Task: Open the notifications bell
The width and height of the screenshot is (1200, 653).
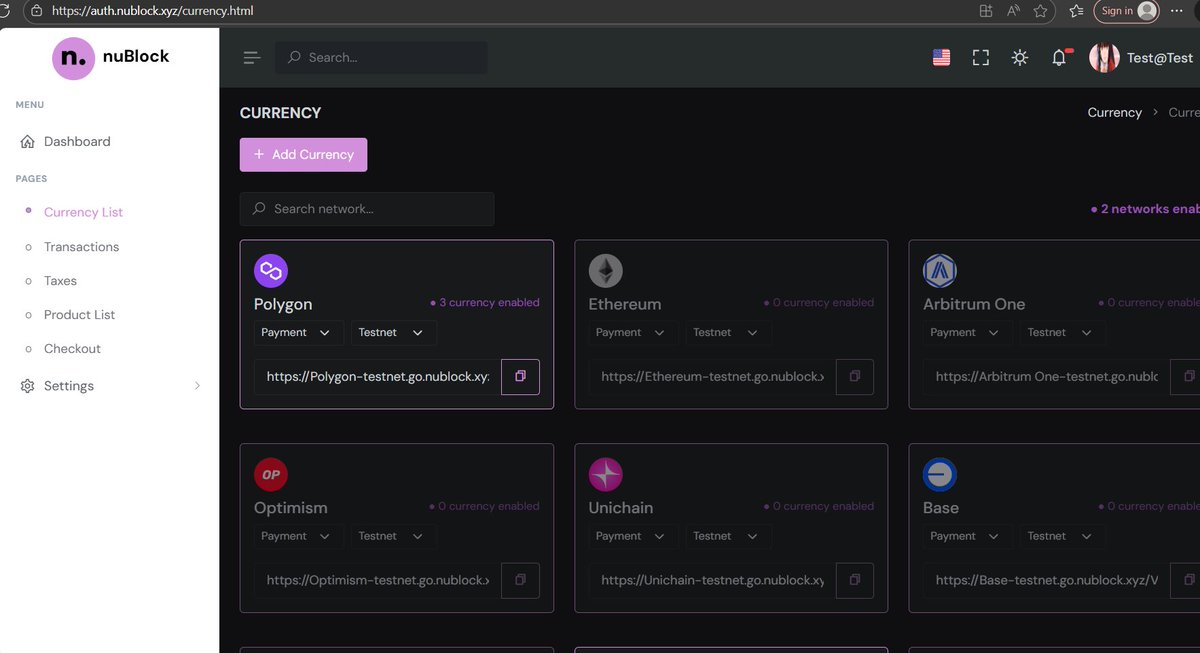Action: [x=1059, y=58]
